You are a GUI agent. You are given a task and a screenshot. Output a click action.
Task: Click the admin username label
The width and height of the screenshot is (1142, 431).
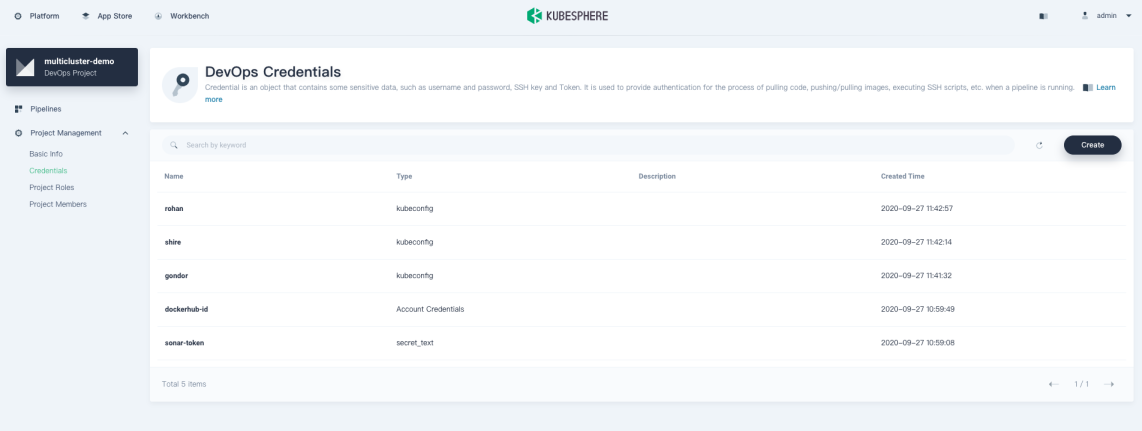point(1106,16)
